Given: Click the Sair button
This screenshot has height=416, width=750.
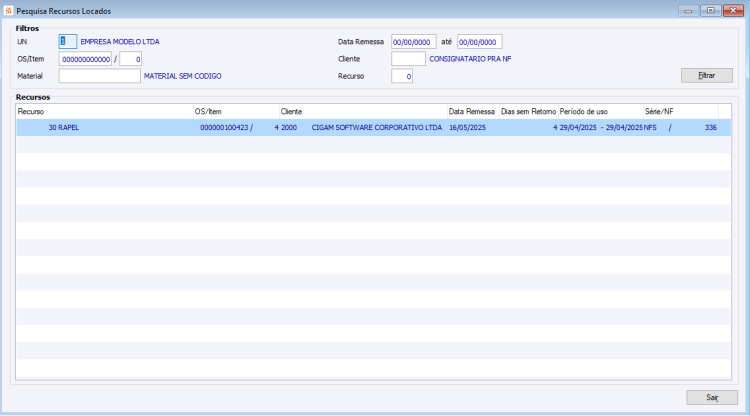Looking at the screenshot, I should pyautogui.click(x=712, y=397).
